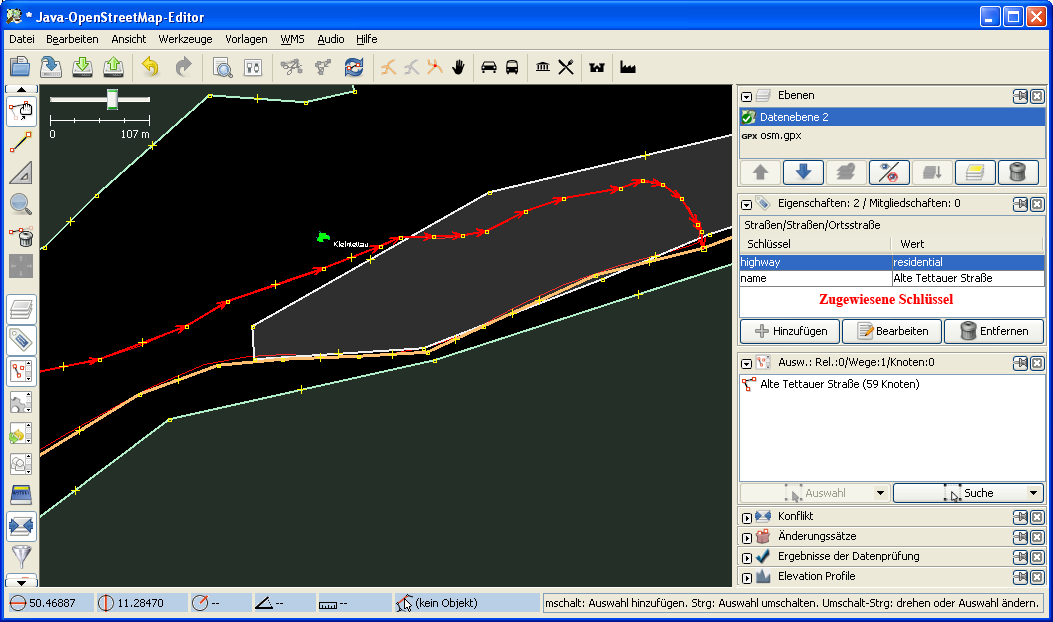
Task: Open the Suche dropdown arrow
Action: (x=1033, y=493)
